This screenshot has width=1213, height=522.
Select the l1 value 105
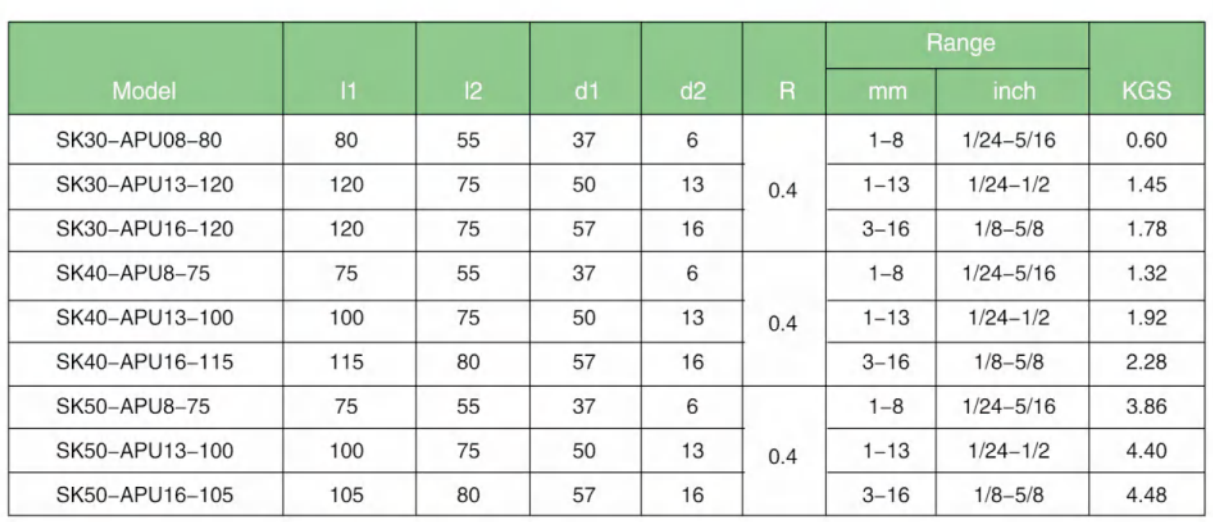click(349, 495)
